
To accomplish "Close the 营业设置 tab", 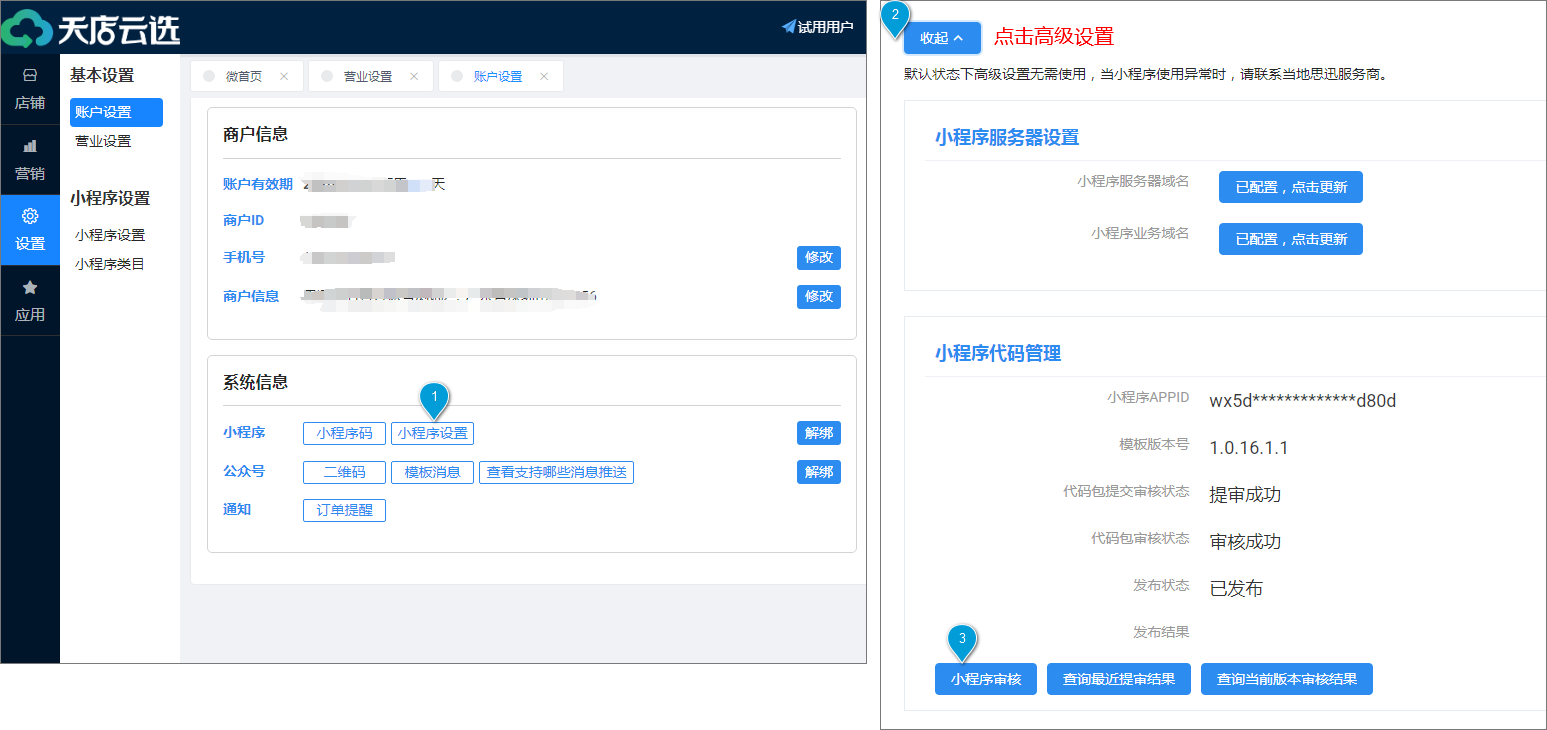I will (414, 76).
